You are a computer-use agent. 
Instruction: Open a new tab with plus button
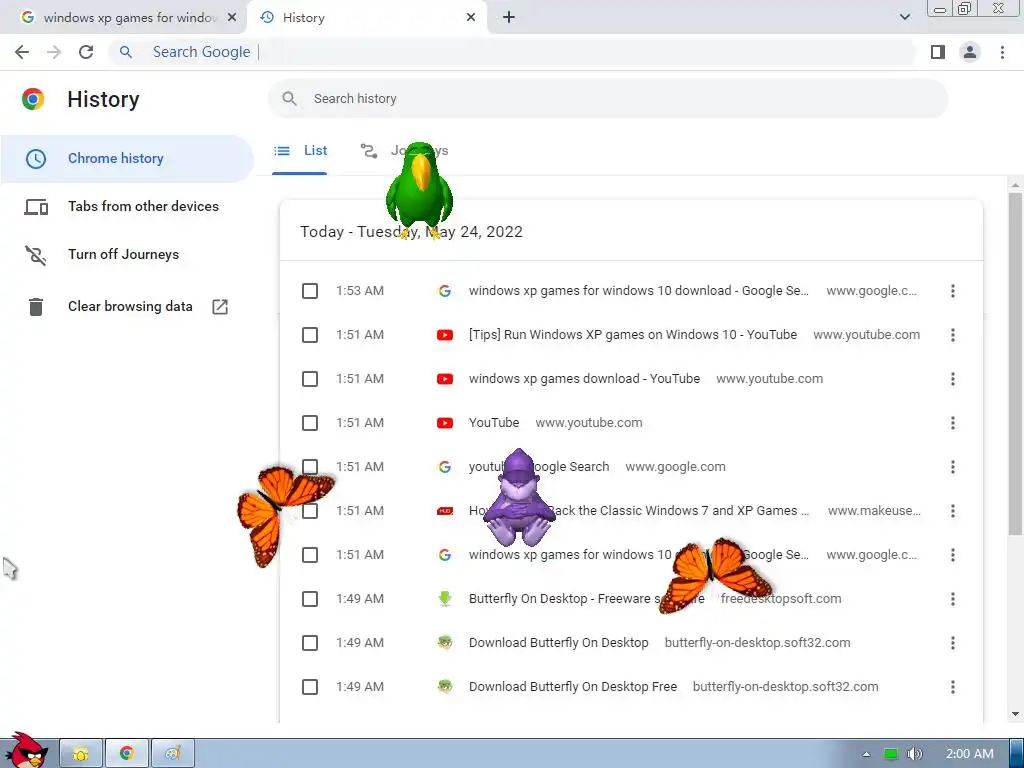pyautogui.click(x=509, y=18)
